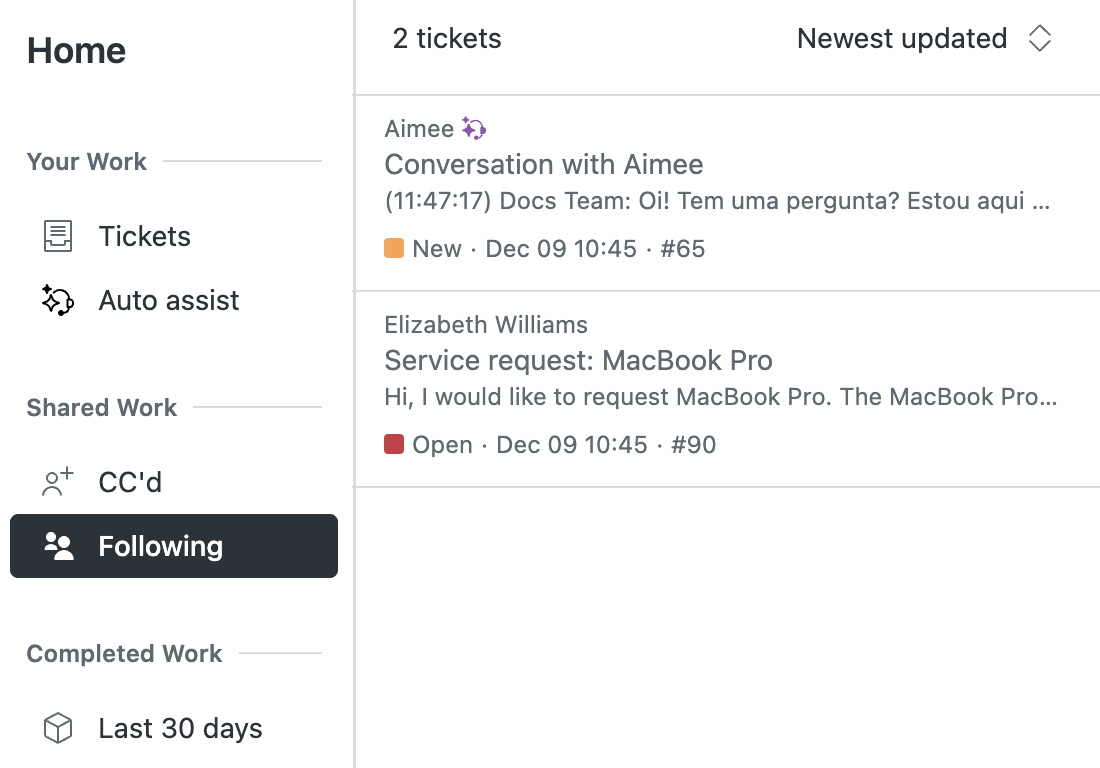This screenshot has height=768, width=1100.
Task: Open Service request: MacBook Pro ticket
Action: [578, 361]
